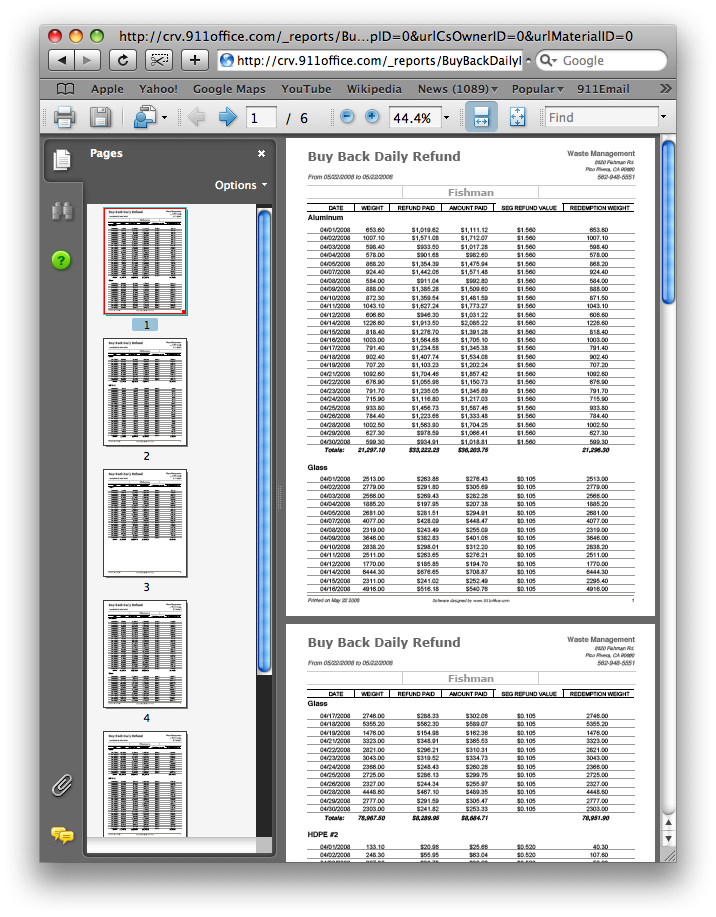Open the Pages panel icon in sidebar
Viewport: 716px width, 917px height.
pos(62,159)
